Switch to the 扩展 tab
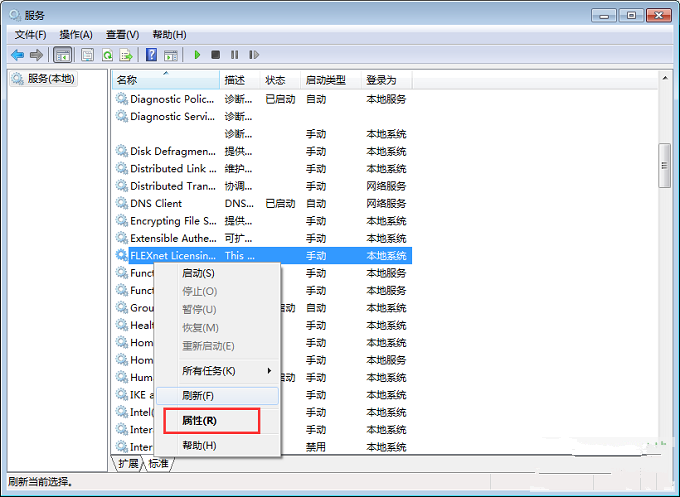 coord(128,464)
